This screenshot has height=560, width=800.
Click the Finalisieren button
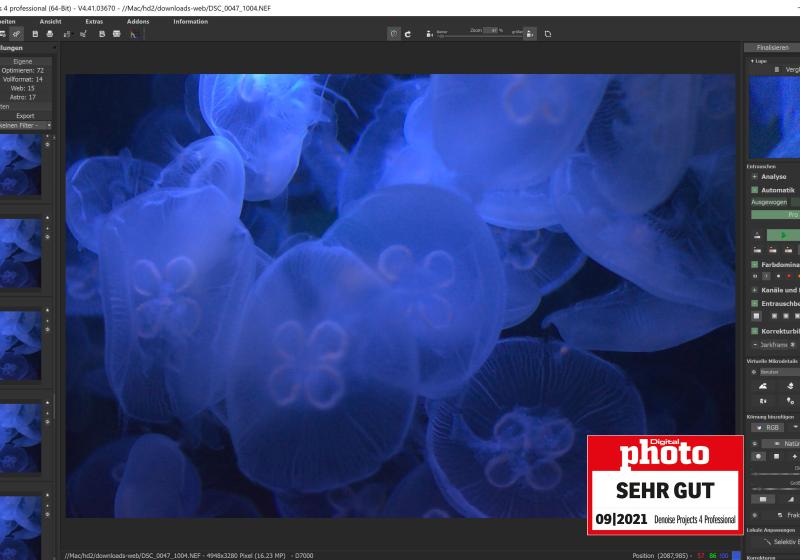pos(772,47)
